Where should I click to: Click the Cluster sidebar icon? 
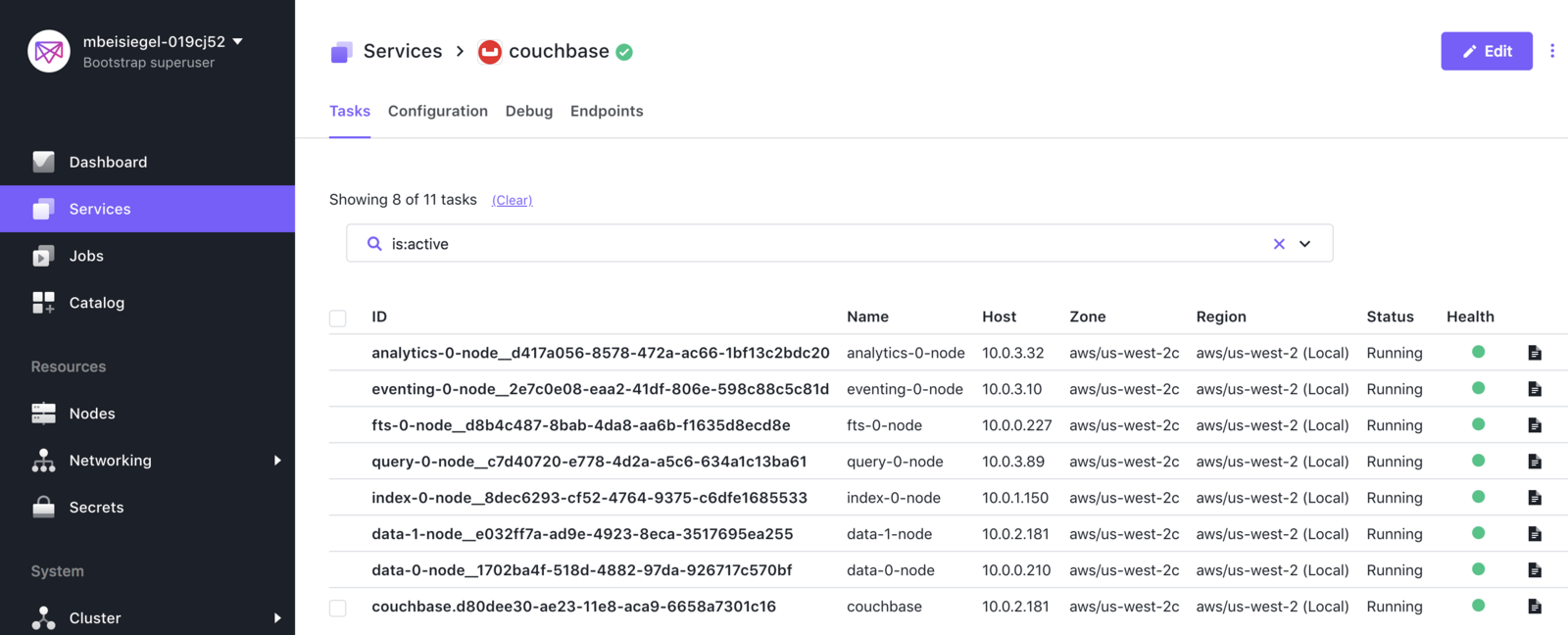tap(43, 617)
